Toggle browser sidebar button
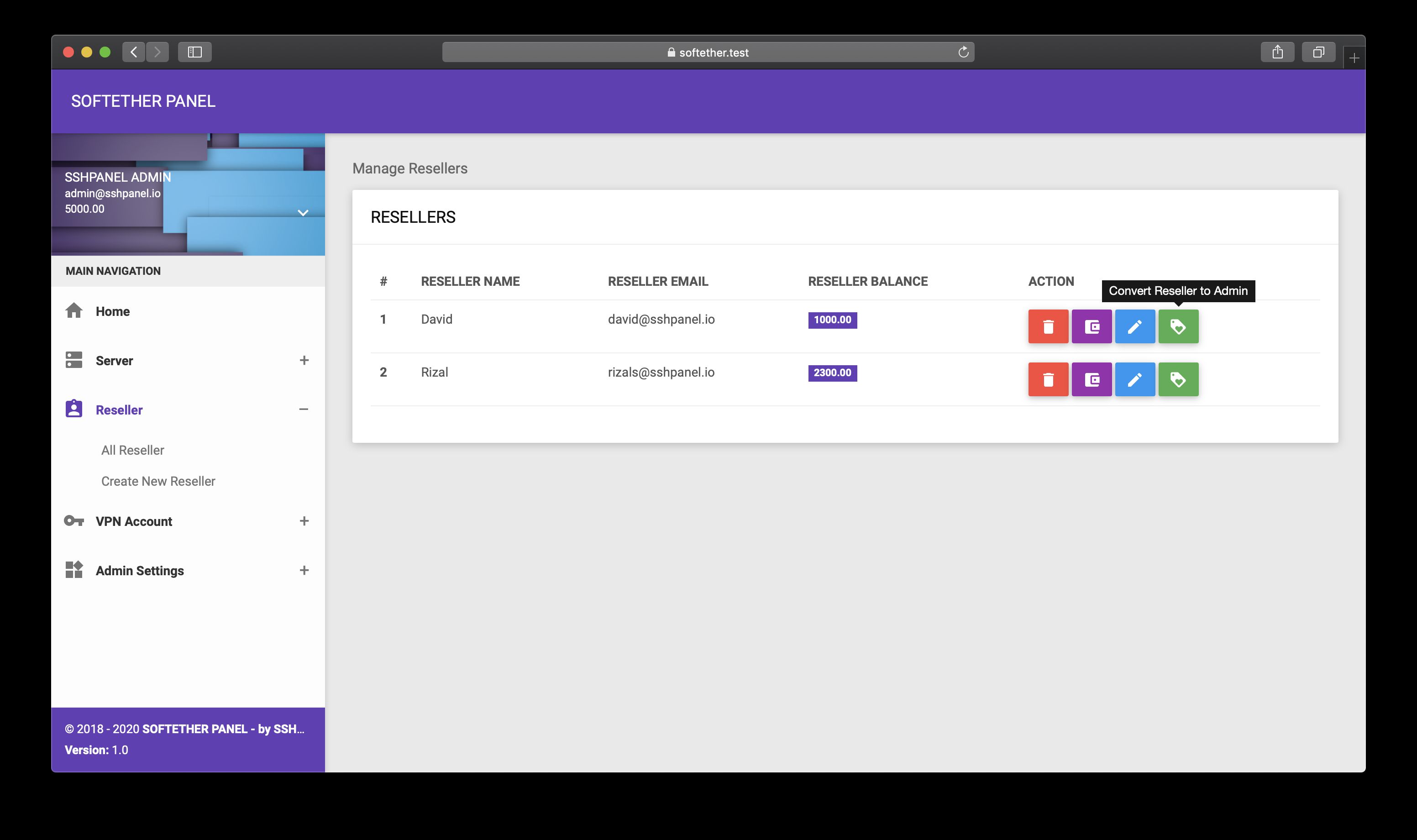Screen dimensions: 1417x840 pyautogui.click(x=194, y=52)
